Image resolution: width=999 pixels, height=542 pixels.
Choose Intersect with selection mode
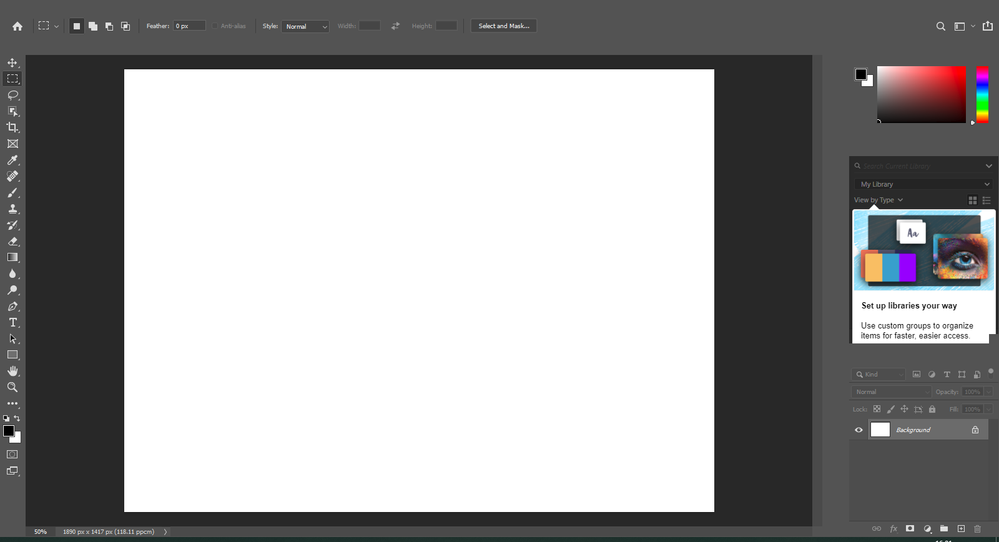click(126, 26)
